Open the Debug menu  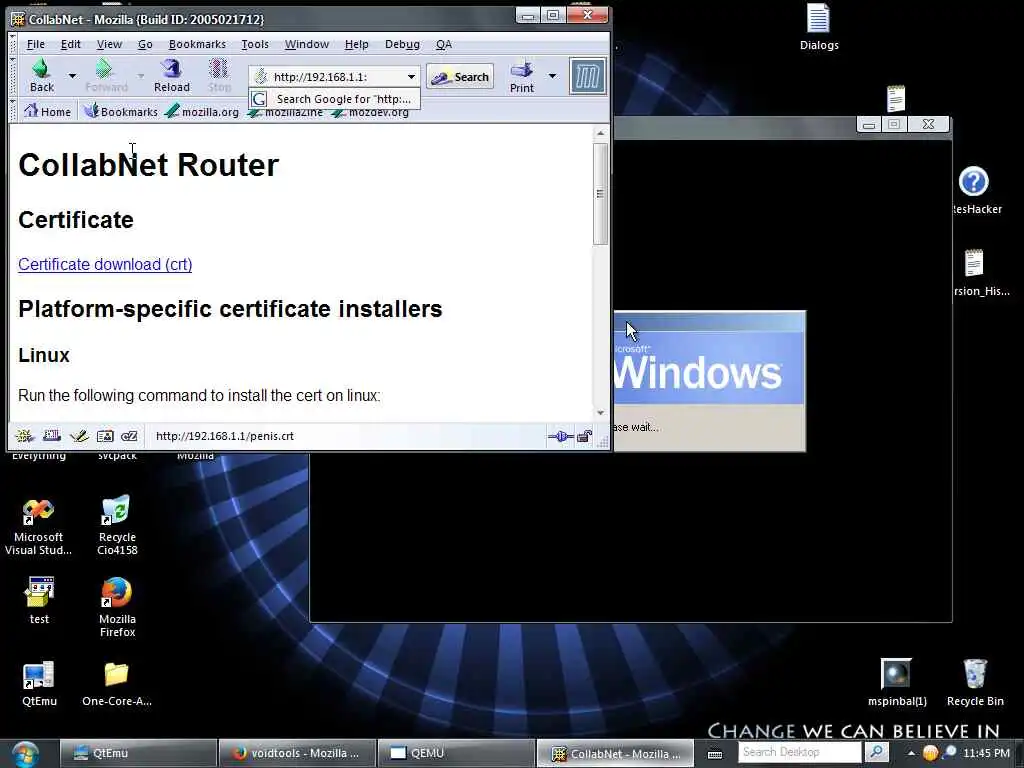pos(402,44)
